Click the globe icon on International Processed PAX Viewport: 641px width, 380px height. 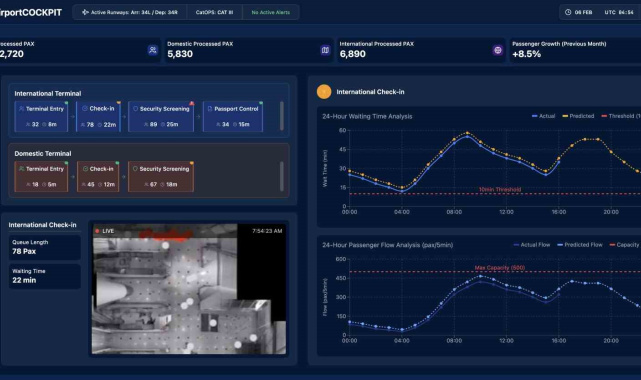(498, 50)
